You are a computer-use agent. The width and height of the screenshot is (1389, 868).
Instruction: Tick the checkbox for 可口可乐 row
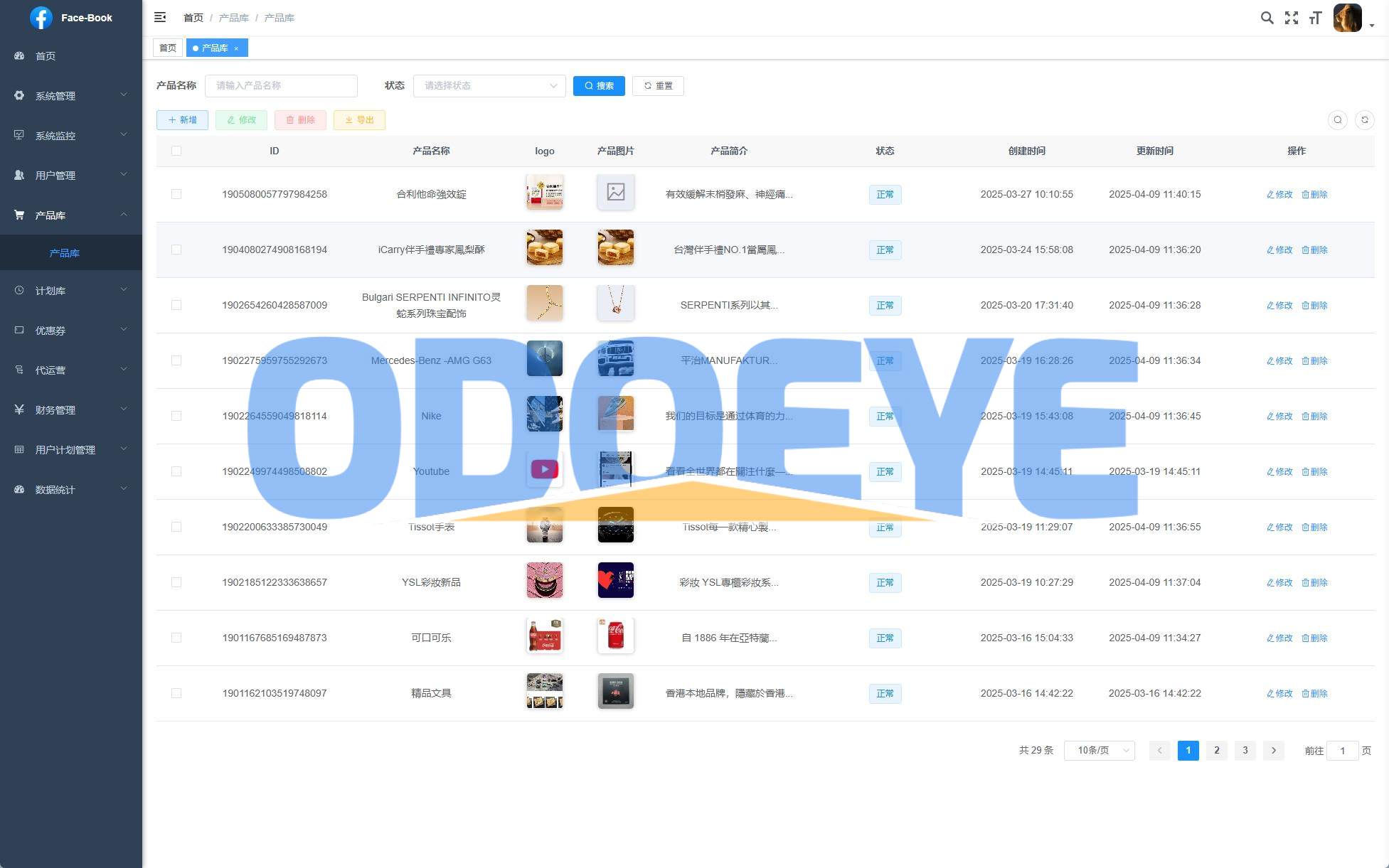[176, 638]
